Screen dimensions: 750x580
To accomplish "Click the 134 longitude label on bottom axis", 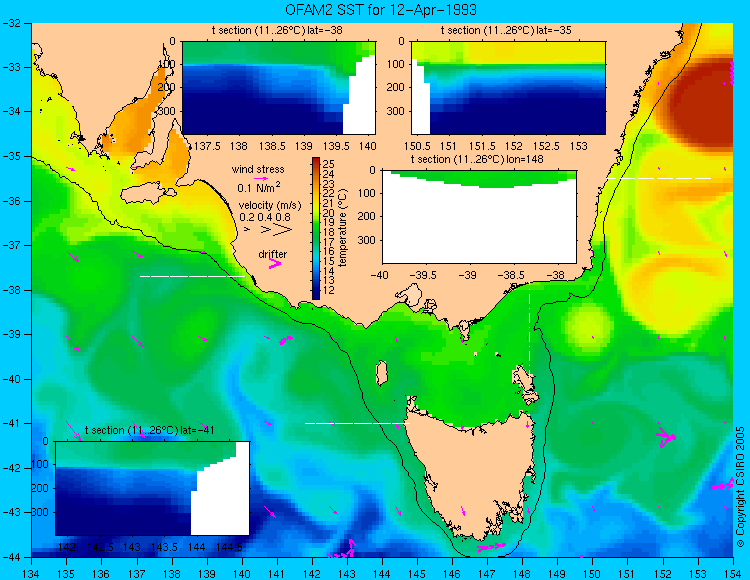I will [x=31, y=573].
